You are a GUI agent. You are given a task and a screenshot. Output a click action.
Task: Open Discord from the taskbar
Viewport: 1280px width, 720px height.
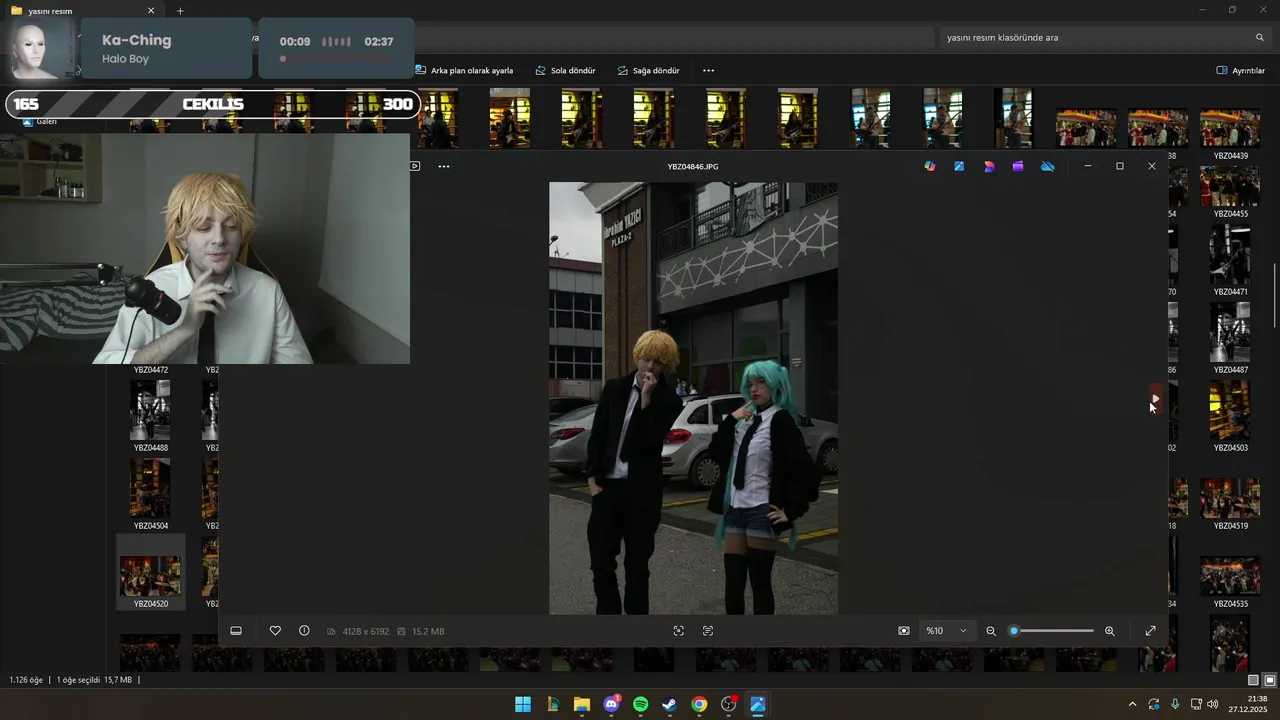(611, 704)
